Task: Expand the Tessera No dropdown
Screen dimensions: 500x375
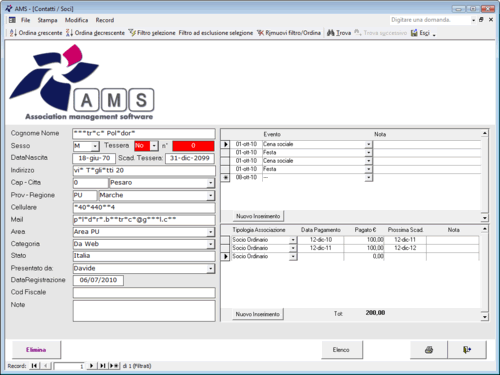Action: [x=154, y=146]
